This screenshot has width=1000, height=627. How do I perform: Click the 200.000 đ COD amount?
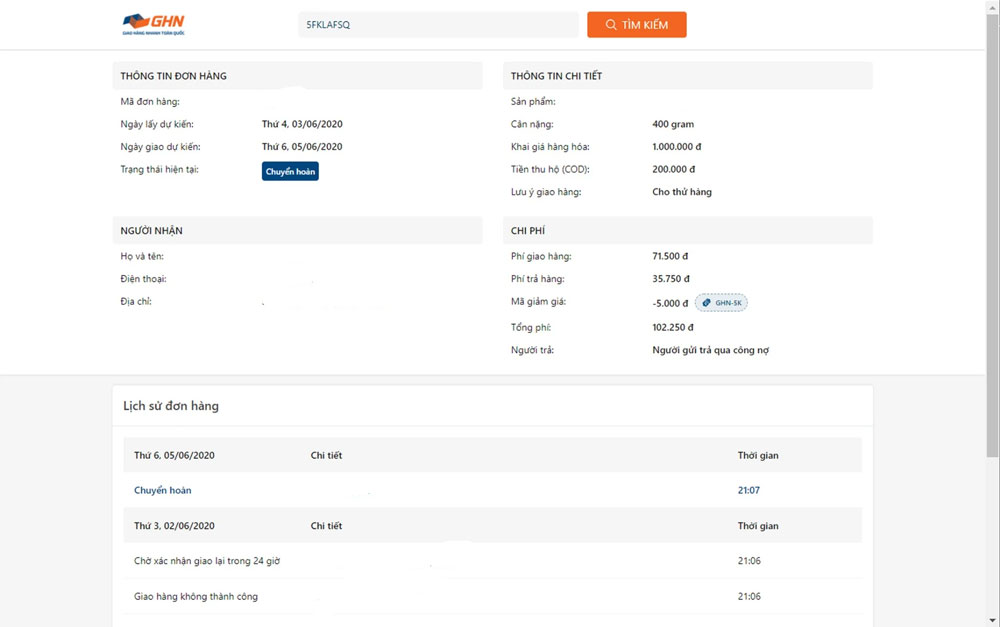coord(673,169)
